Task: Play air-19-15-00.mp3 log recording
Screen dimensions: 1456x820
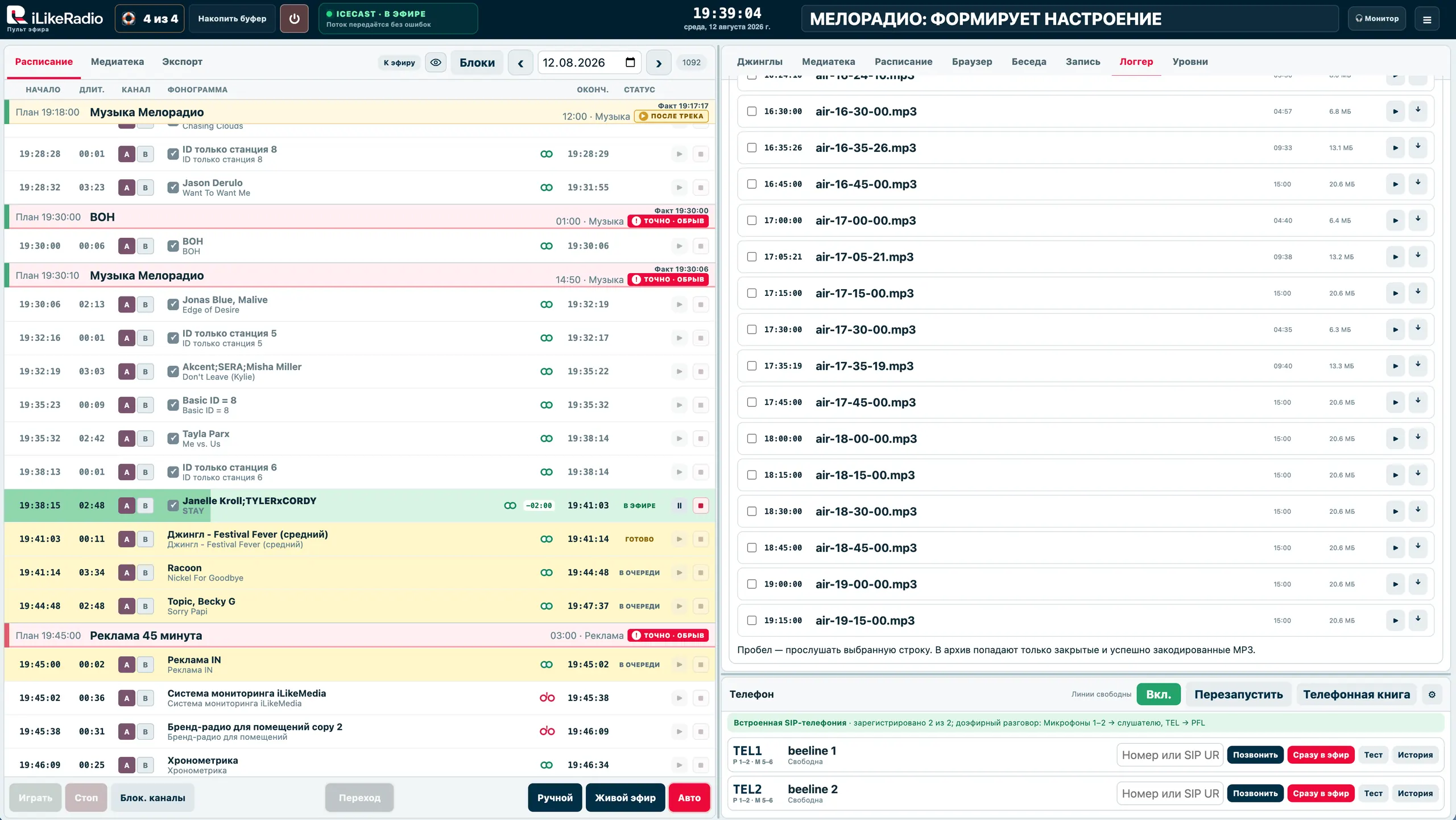Action: [1395, 621]
